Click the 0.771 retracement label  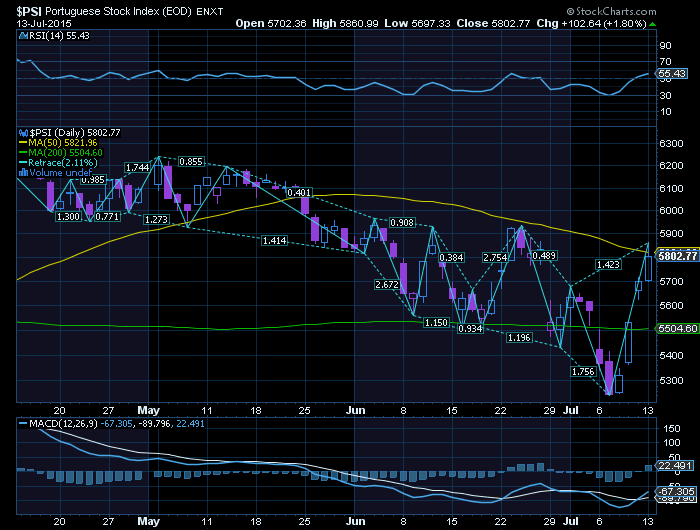[x=107, y=217]
